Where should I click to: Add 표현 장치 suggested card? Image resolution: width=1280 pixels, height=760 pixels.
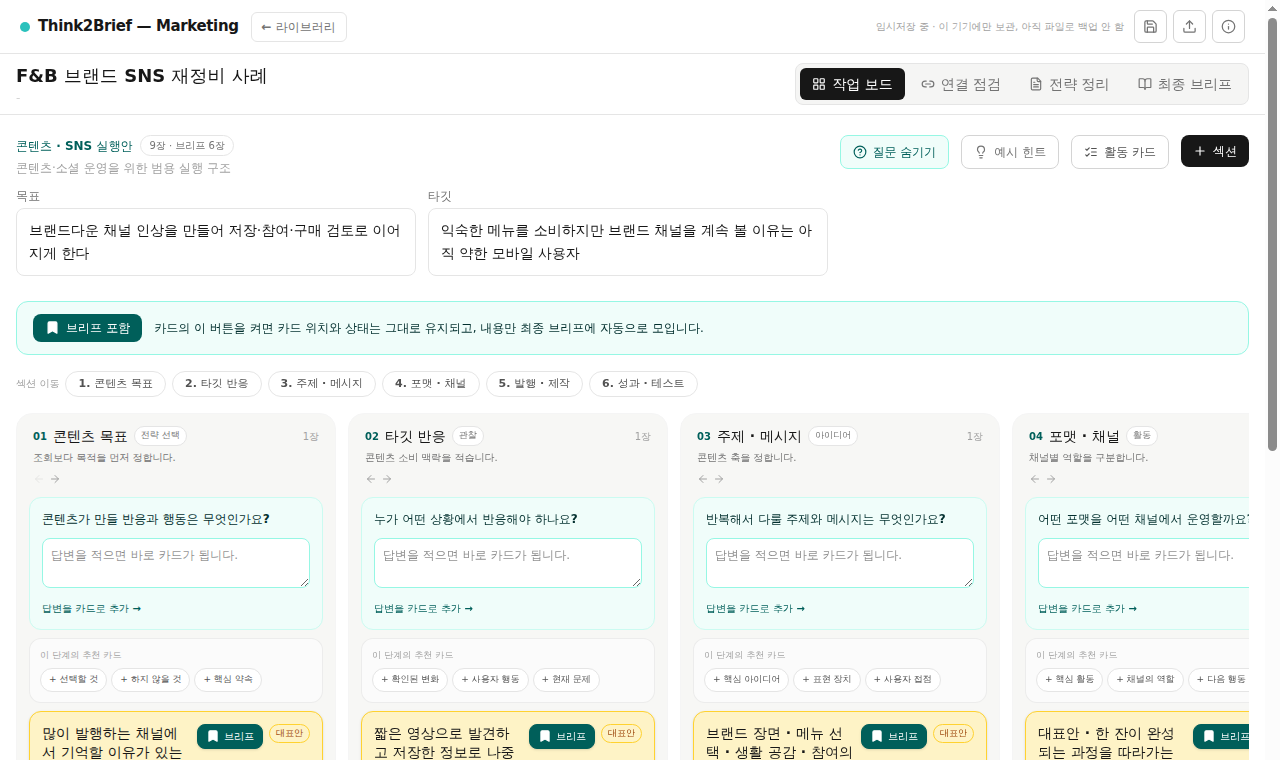[827, 680]
